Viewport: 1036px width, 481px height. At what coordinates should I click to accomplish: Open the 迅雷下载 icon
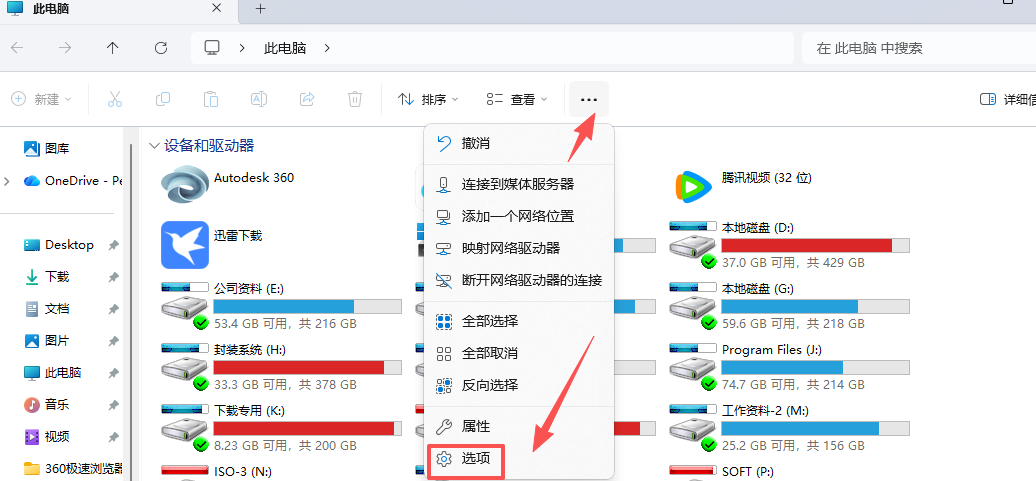(x=186, y=243)
